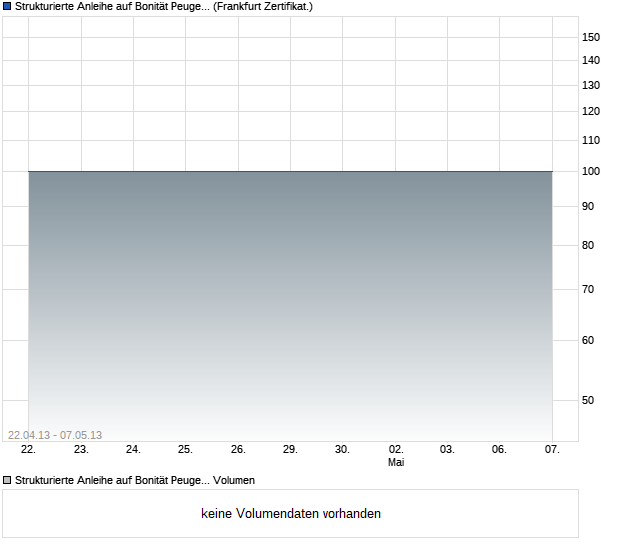Click the x-axis date label '06.'
Screen dimensions: 620x546
[x=499, y=450]
